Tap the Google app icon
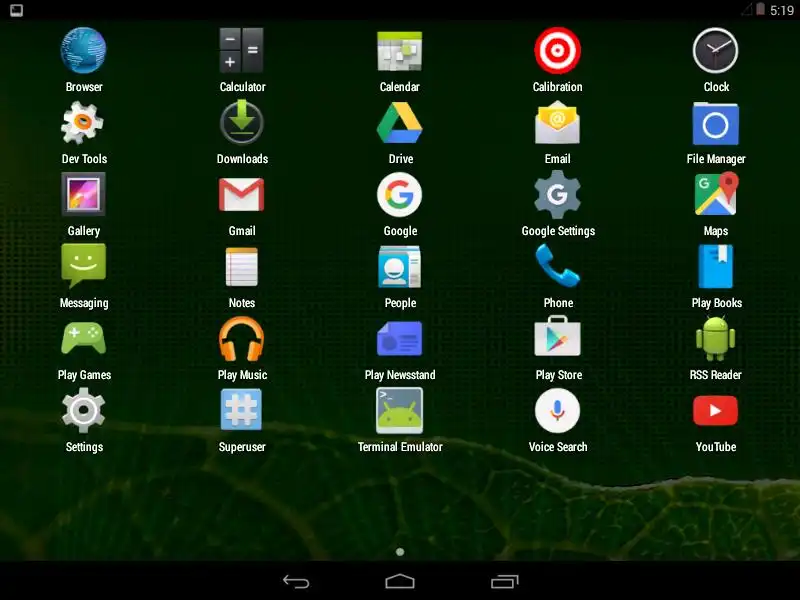800x600 pixels. [399, 194]
